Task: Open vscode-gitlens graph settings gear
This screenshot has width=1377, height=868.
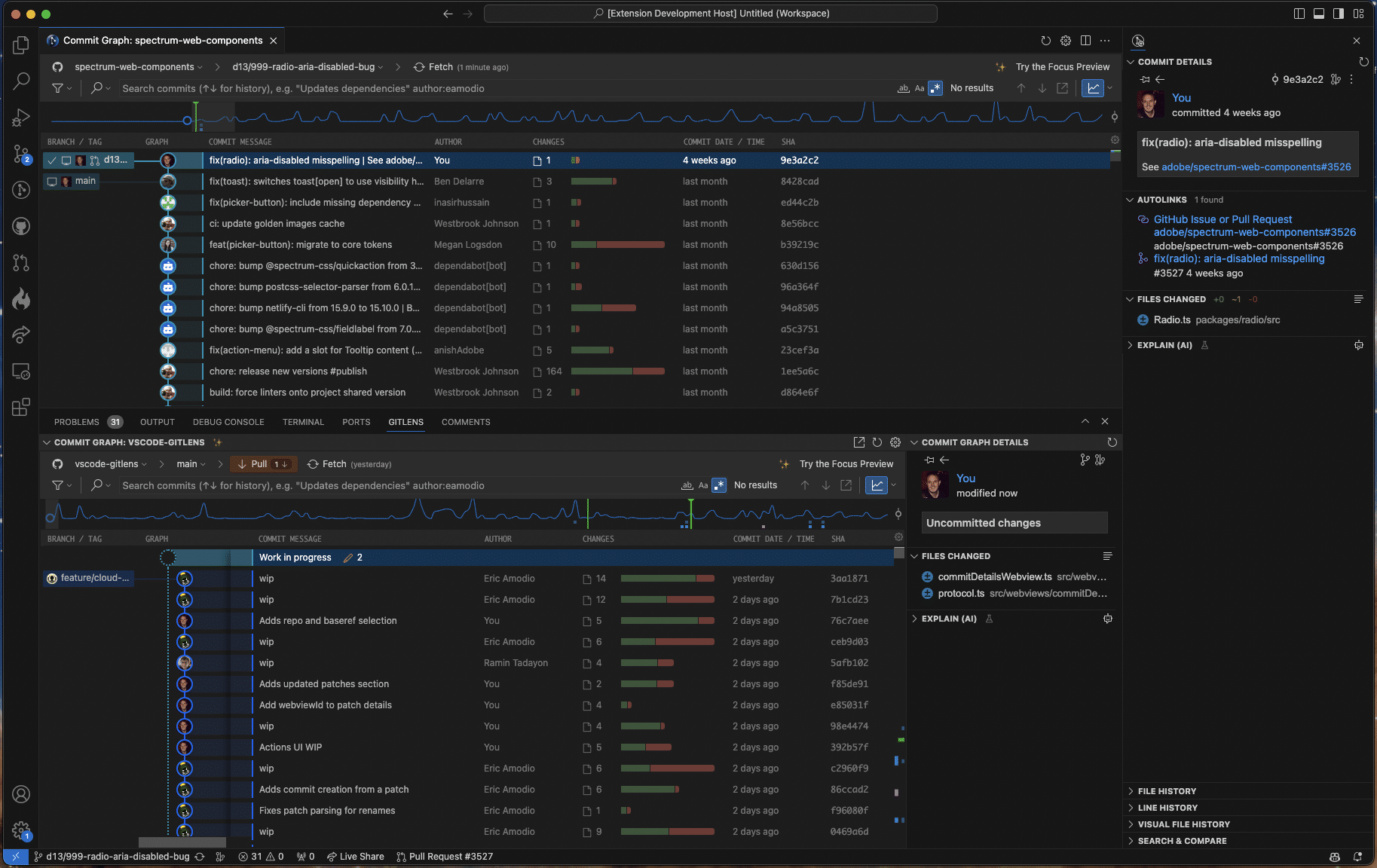Action: 895,442
